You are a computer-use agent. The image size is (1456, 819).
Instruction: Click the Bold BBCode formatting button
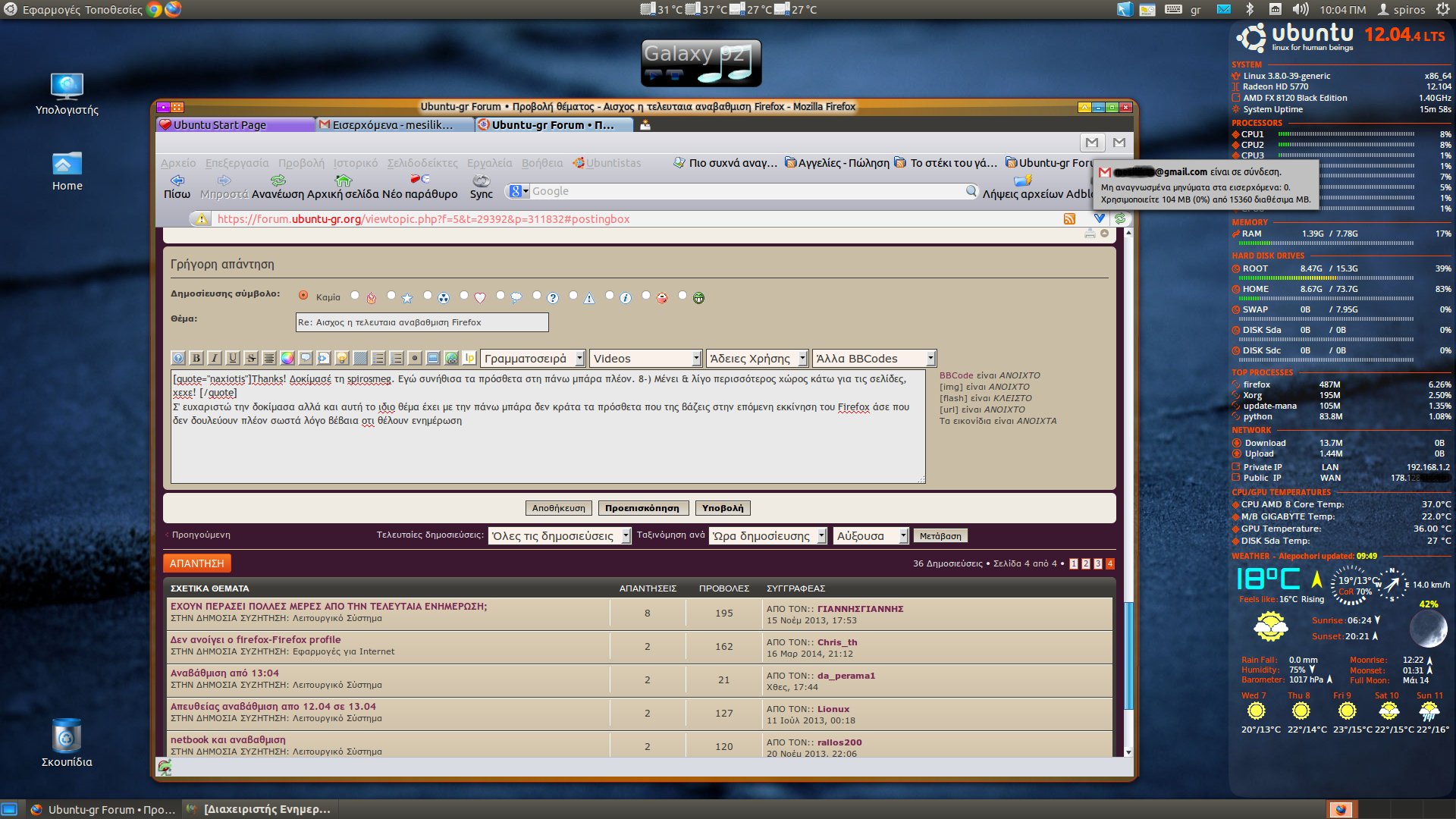coord(196,358)
